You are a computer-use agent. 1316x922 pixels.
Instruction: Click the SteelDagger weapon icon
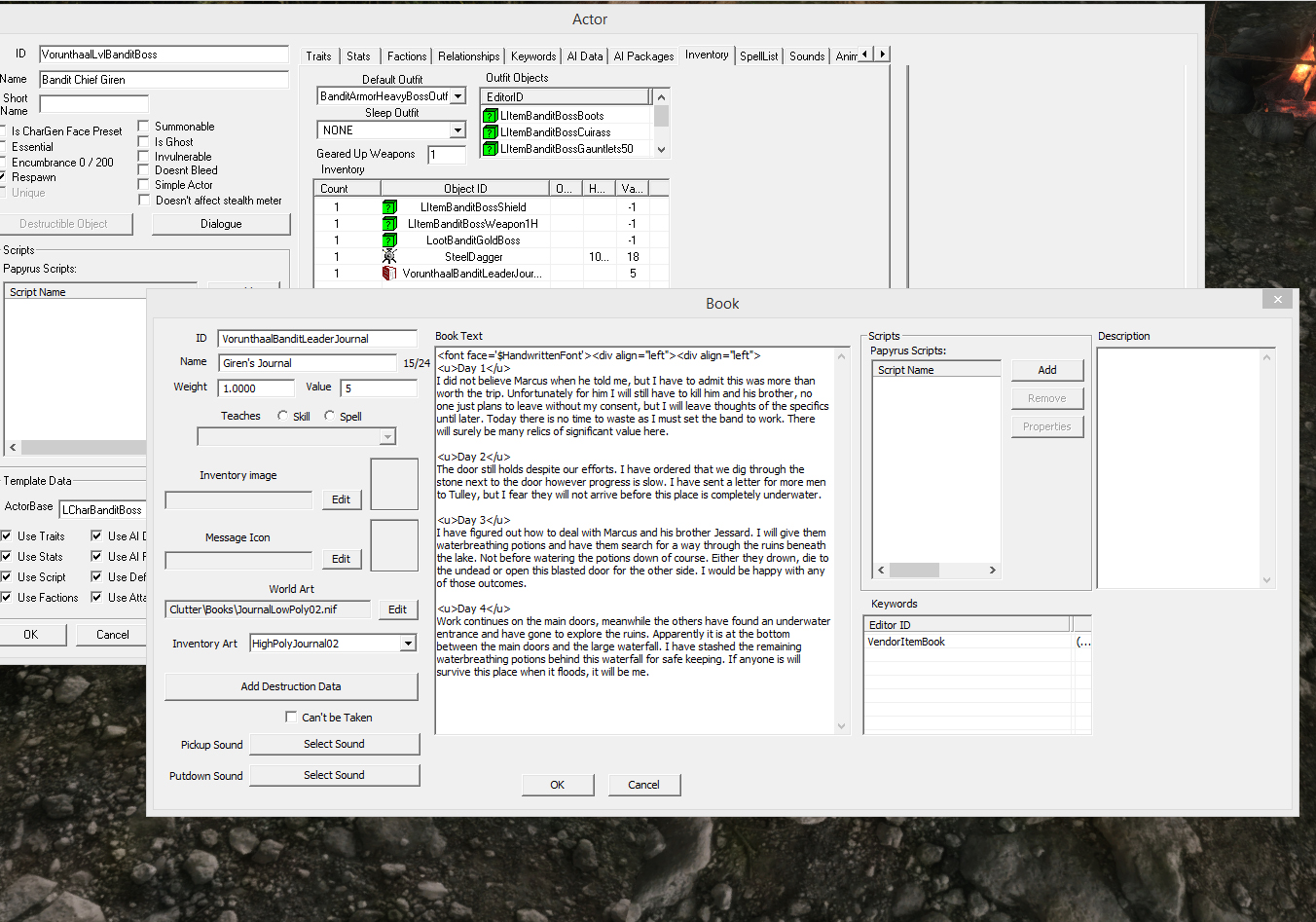pyautogui.click(x=389, y=257)
